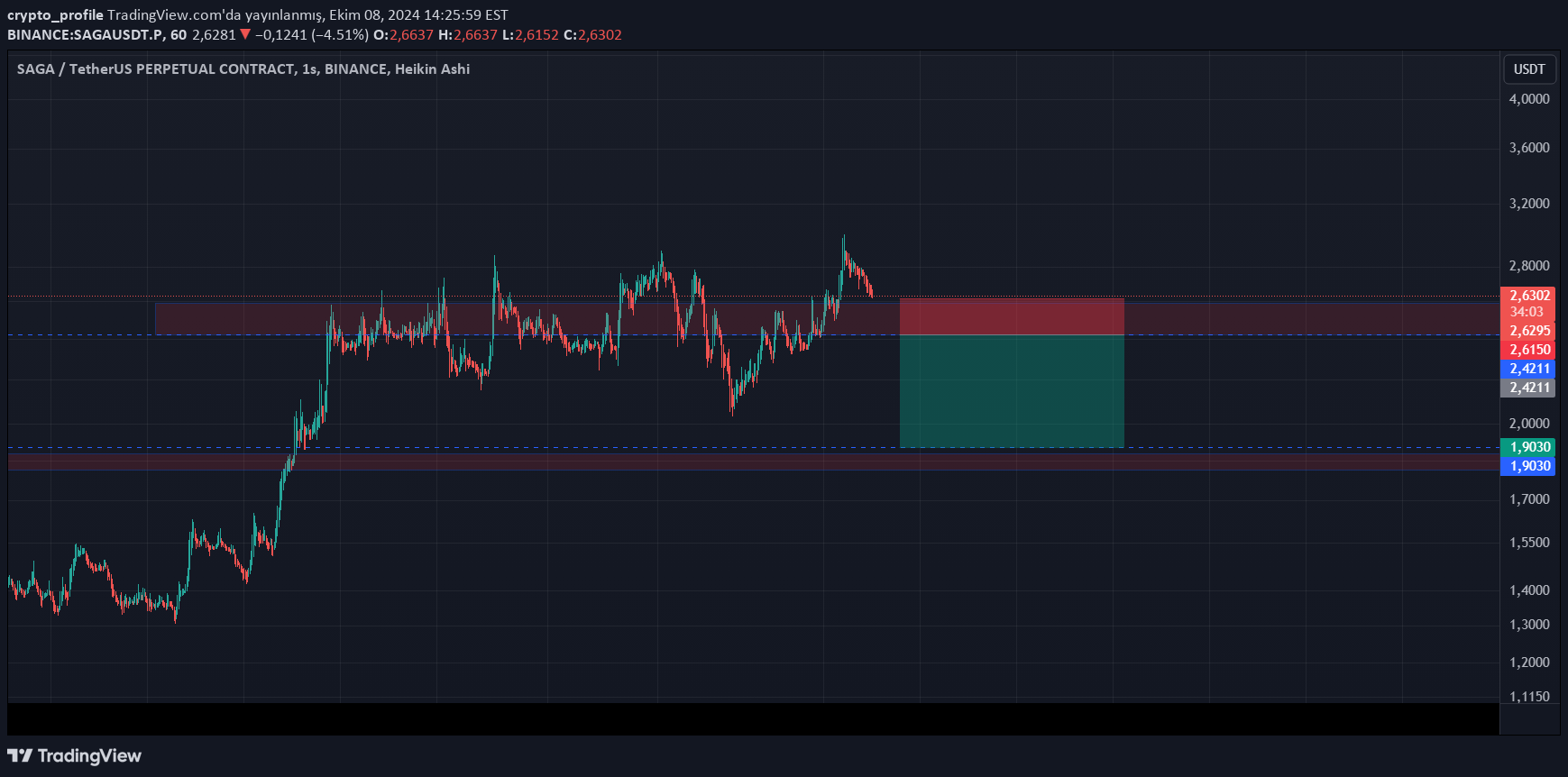Viewport: 1568px width, 777px height.
Task: Click the BINANCE:SAGAUSDT.P symbol text
Action: pos(86,35)
